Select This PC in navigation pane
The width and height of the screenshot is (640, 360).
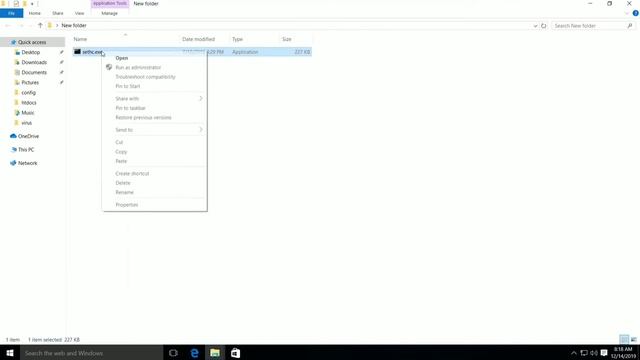click(26, 149)
